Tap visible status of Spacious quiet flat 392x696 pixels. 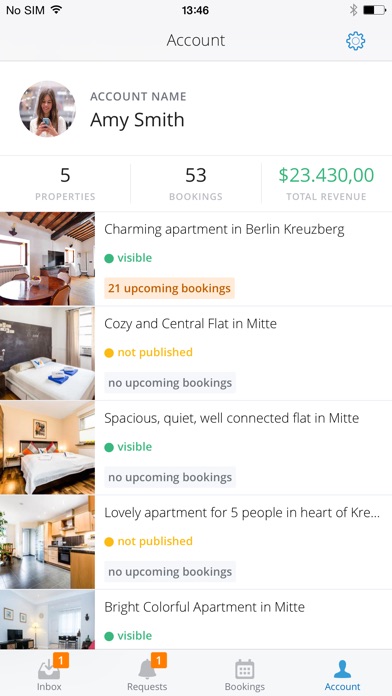point(128,447)
